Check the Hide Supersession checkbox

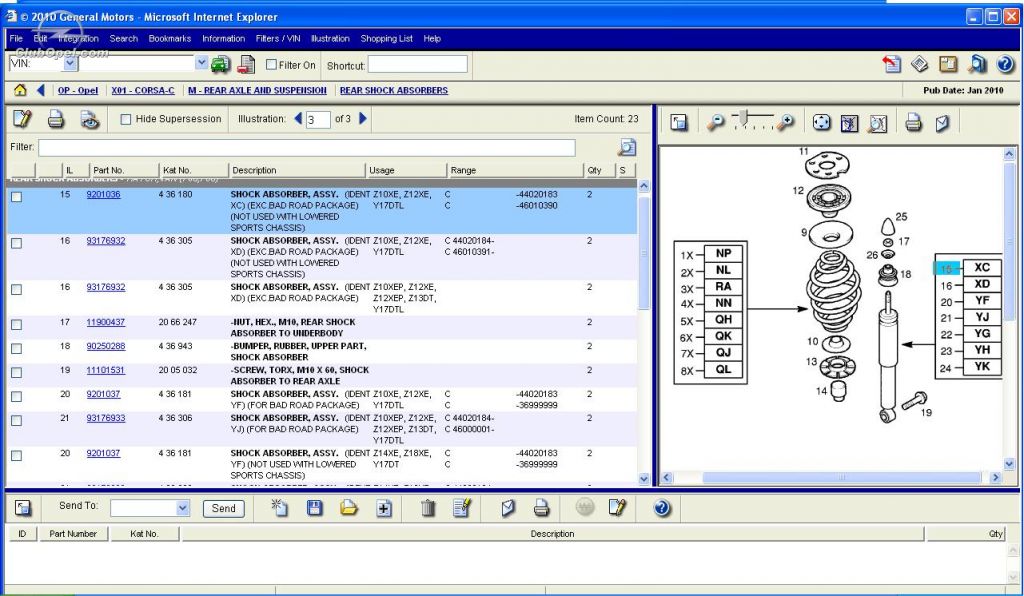(126, 119)
